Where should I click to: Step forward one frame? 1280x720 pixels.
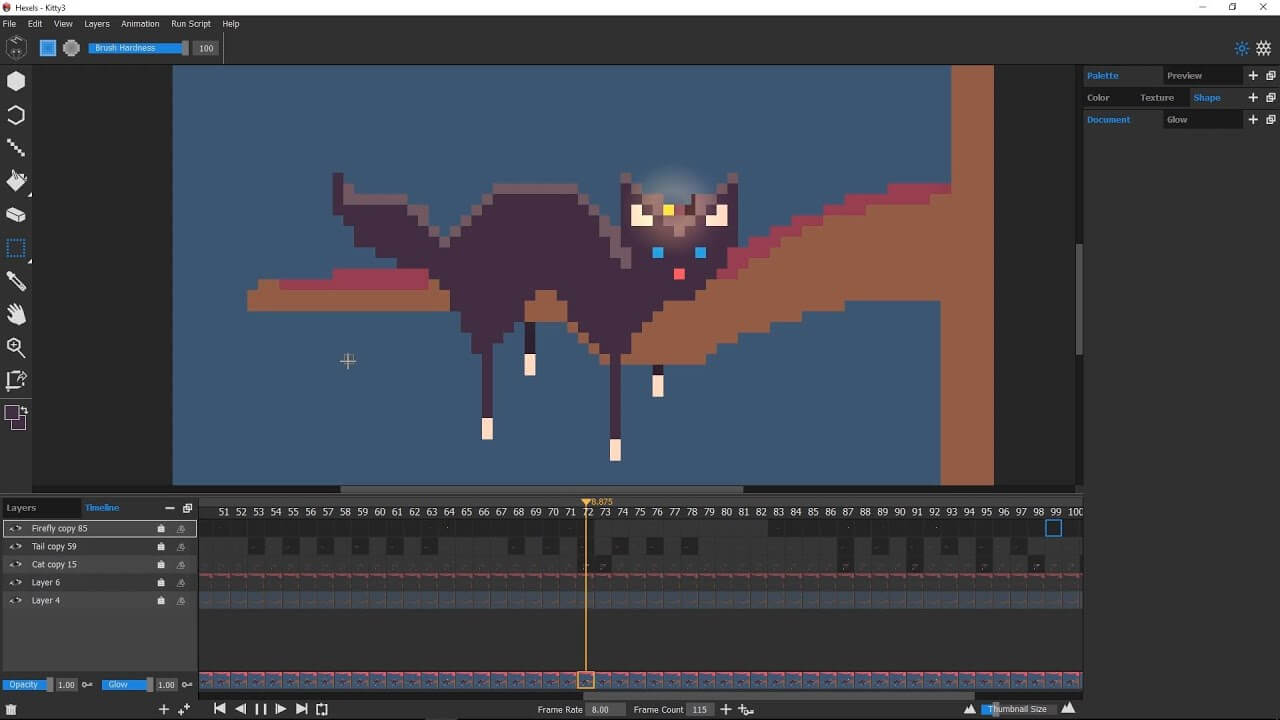(x=281, y=709)
